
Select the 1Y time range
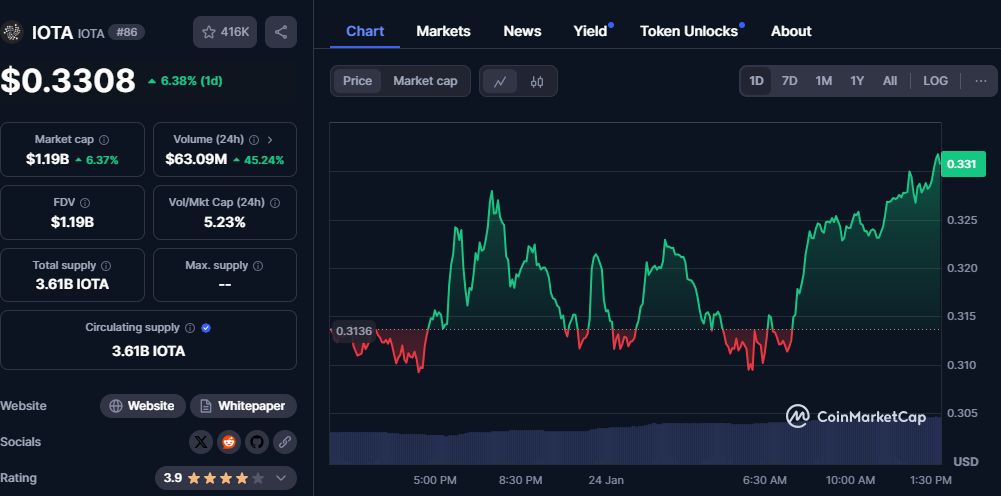coord(857,81)
